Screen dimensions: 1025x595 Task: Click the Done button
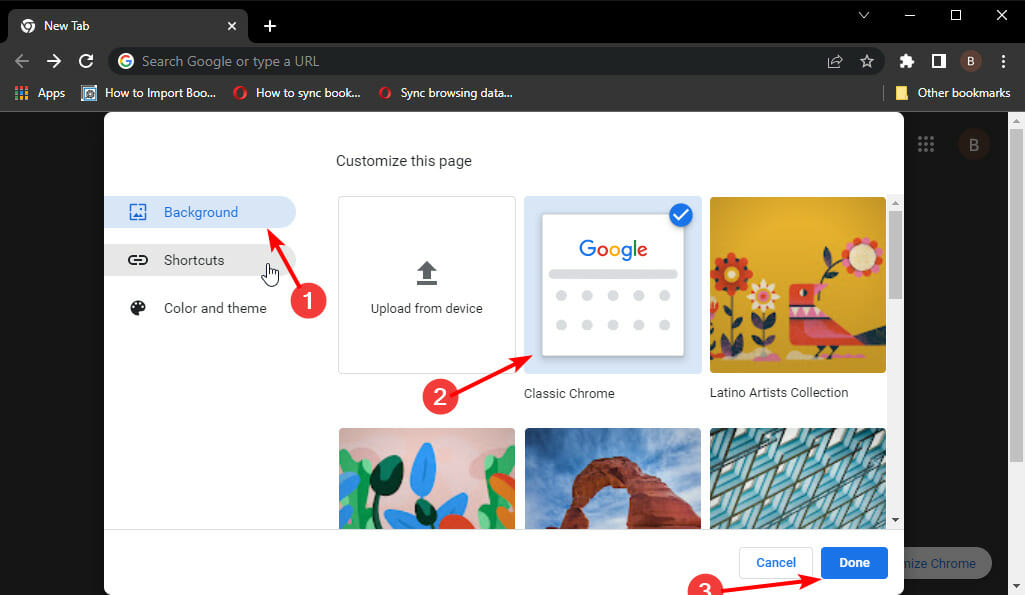coord(854,563)
